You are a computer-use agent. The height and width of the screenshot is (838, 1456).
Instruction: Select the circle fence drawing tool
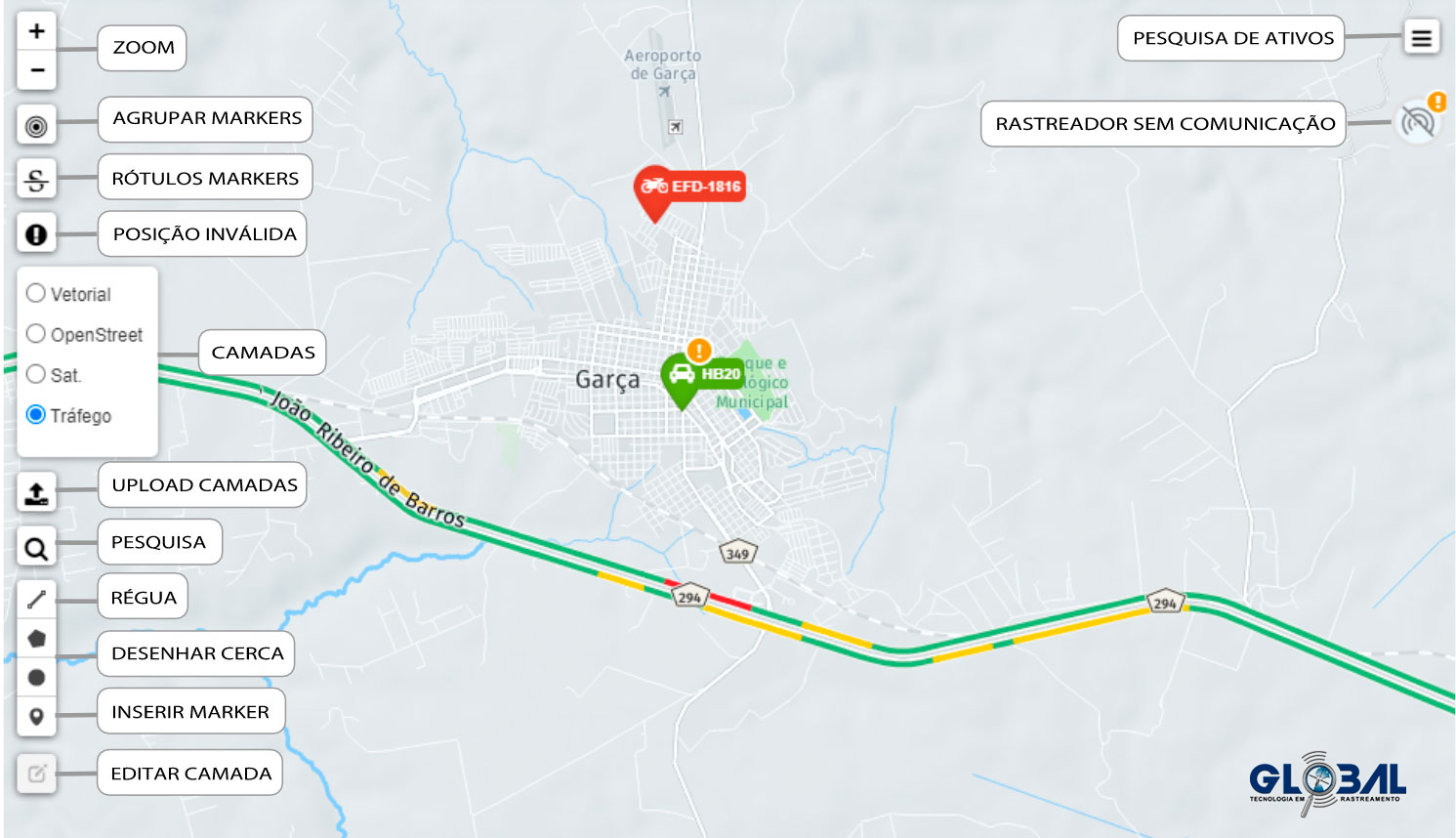click(36, 677)
